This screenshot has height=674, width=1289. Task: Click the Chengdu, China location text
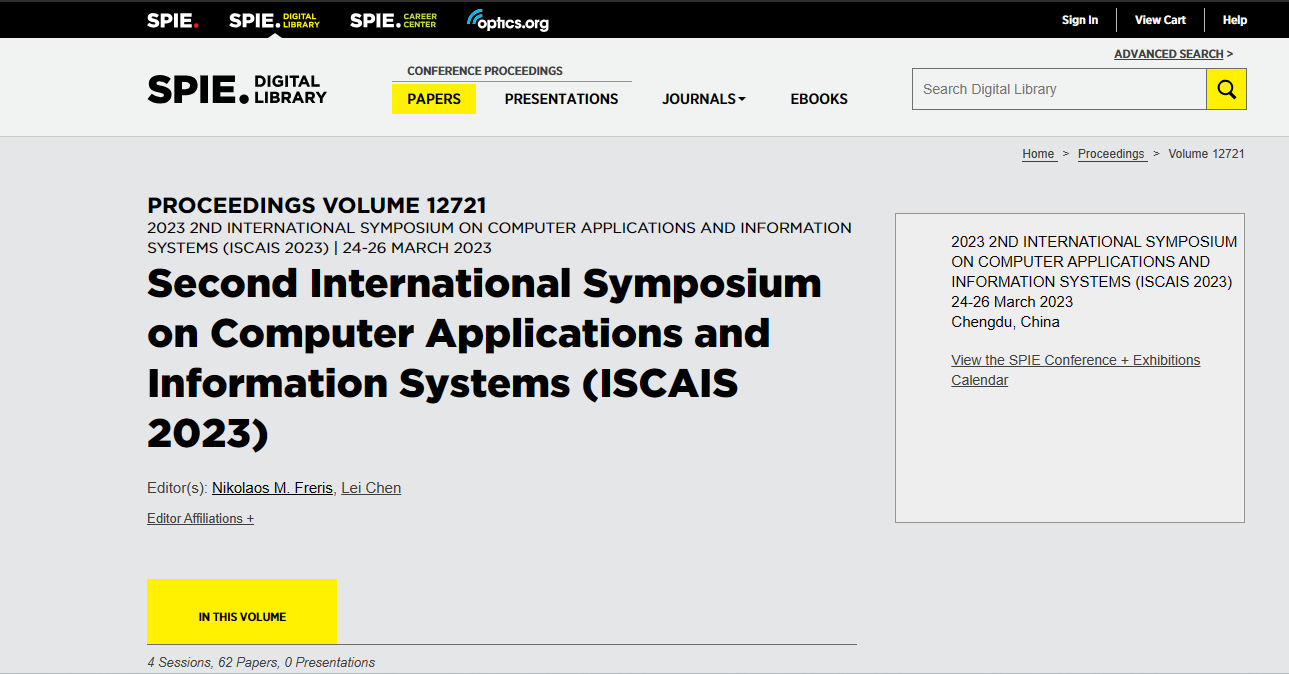coord(1005,322)
